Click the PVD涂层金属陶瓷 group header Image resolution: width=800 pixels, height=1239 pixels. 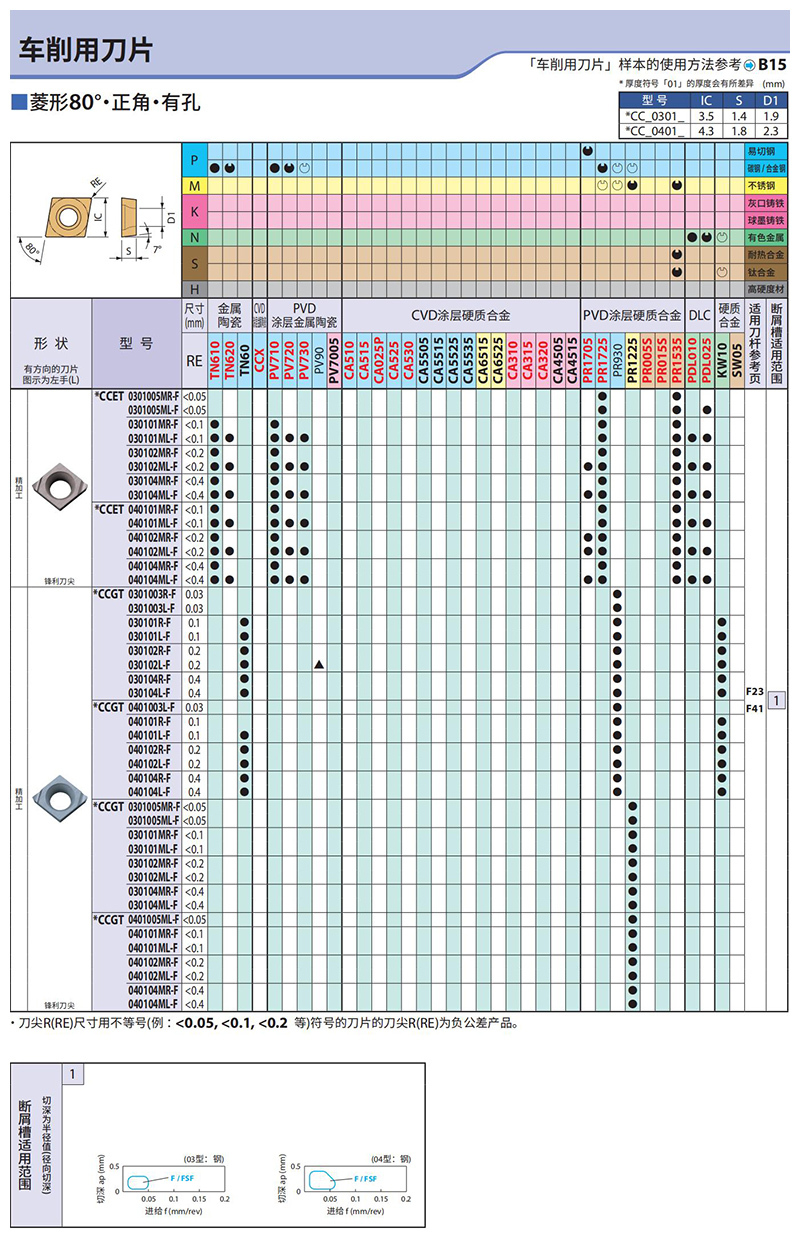point(304,314)
